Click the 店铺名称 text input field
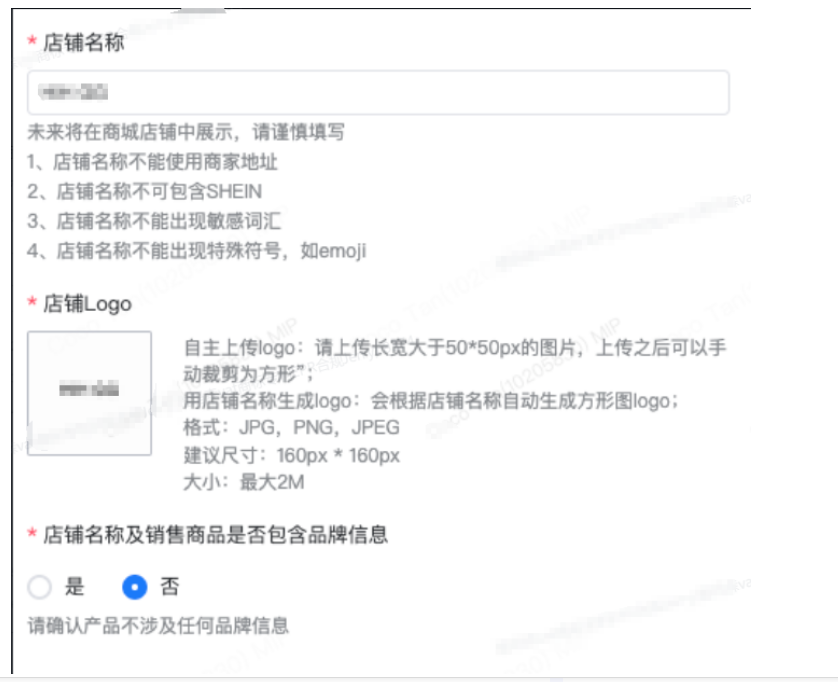Viewport: 838px width, 682px height. pyautogui.click(x=378, y=92)
